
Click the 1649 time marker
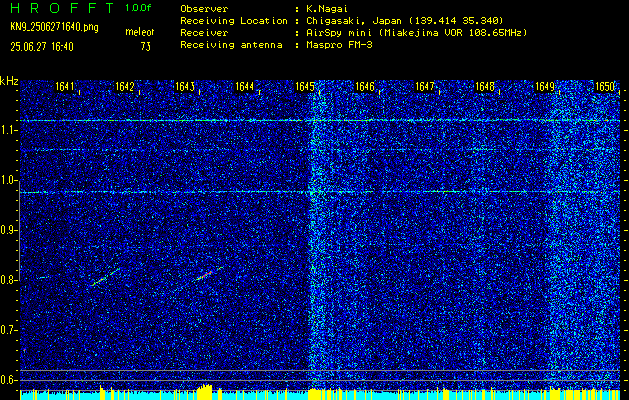tap(545, 87)
